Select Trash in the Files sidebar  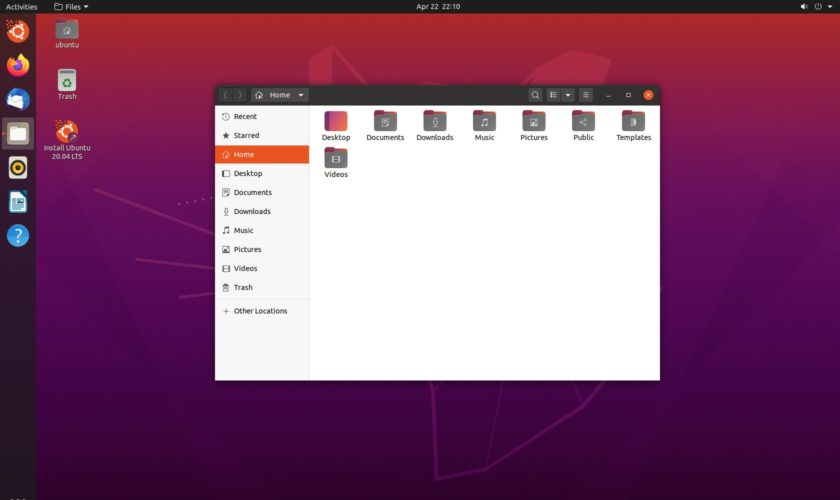coord(243,288)
